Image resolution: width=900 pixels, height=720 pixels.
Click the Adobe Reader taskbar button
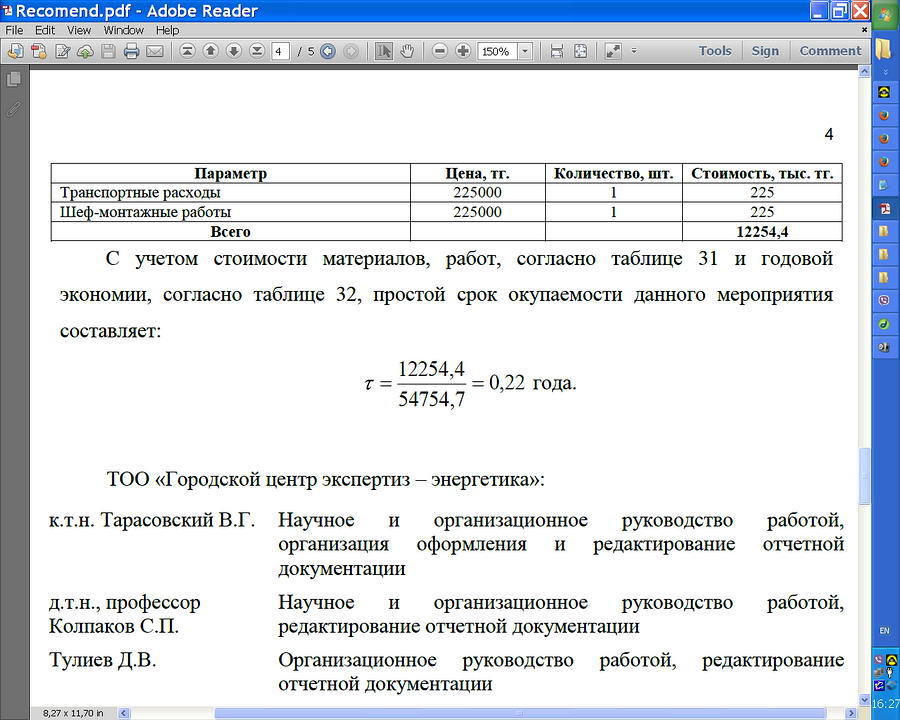pyautogui.click(x=885, y=208)
